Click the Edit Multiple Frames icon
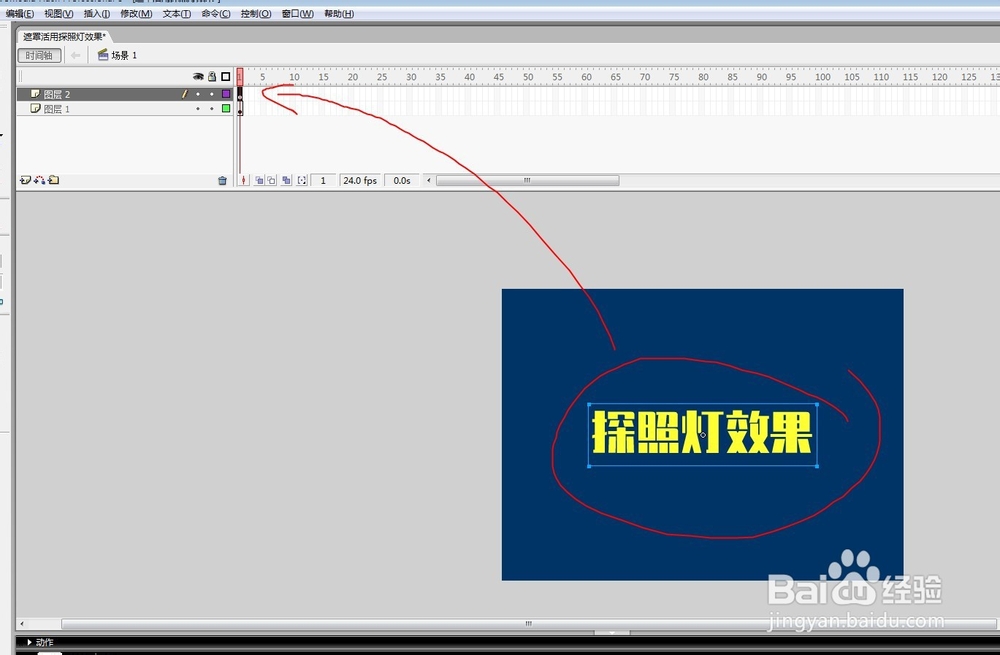This screenshot has width=1000, height=655. [x=287, y=179]
